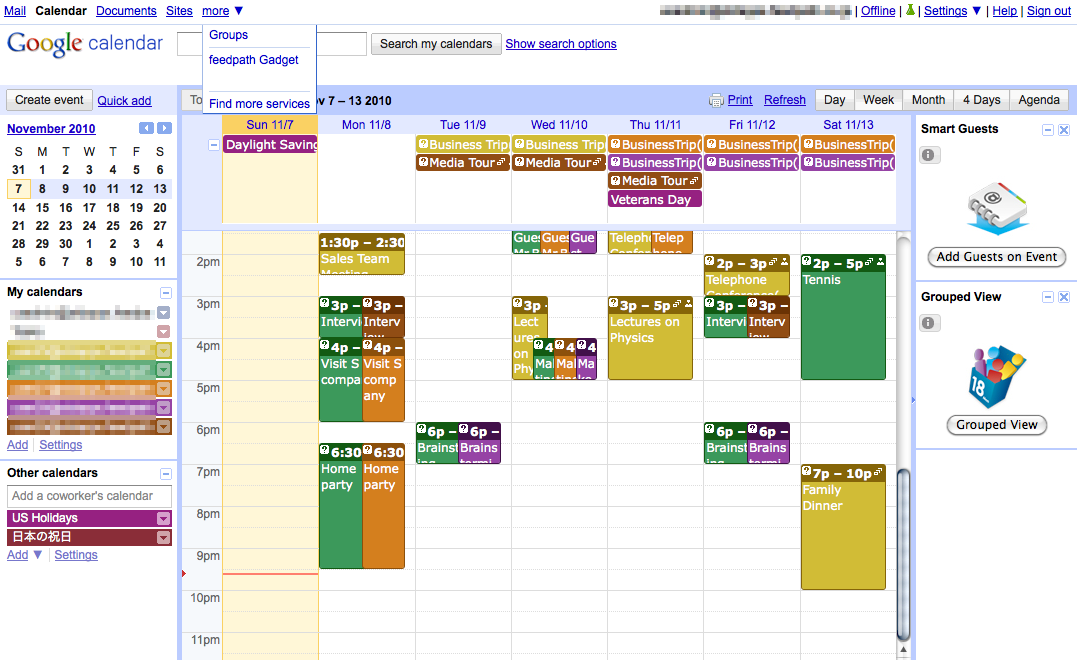
Task: Open the green calendar's dropdown arrow
Action: (x=163, y=369)
